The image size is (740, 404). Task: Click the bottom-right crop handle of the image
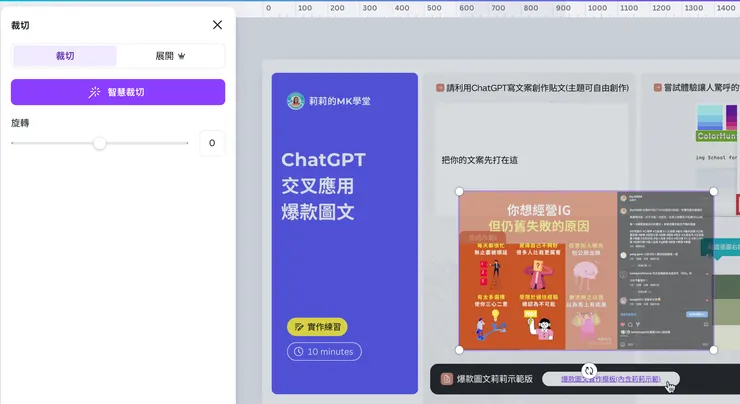(x=713, y=350)
